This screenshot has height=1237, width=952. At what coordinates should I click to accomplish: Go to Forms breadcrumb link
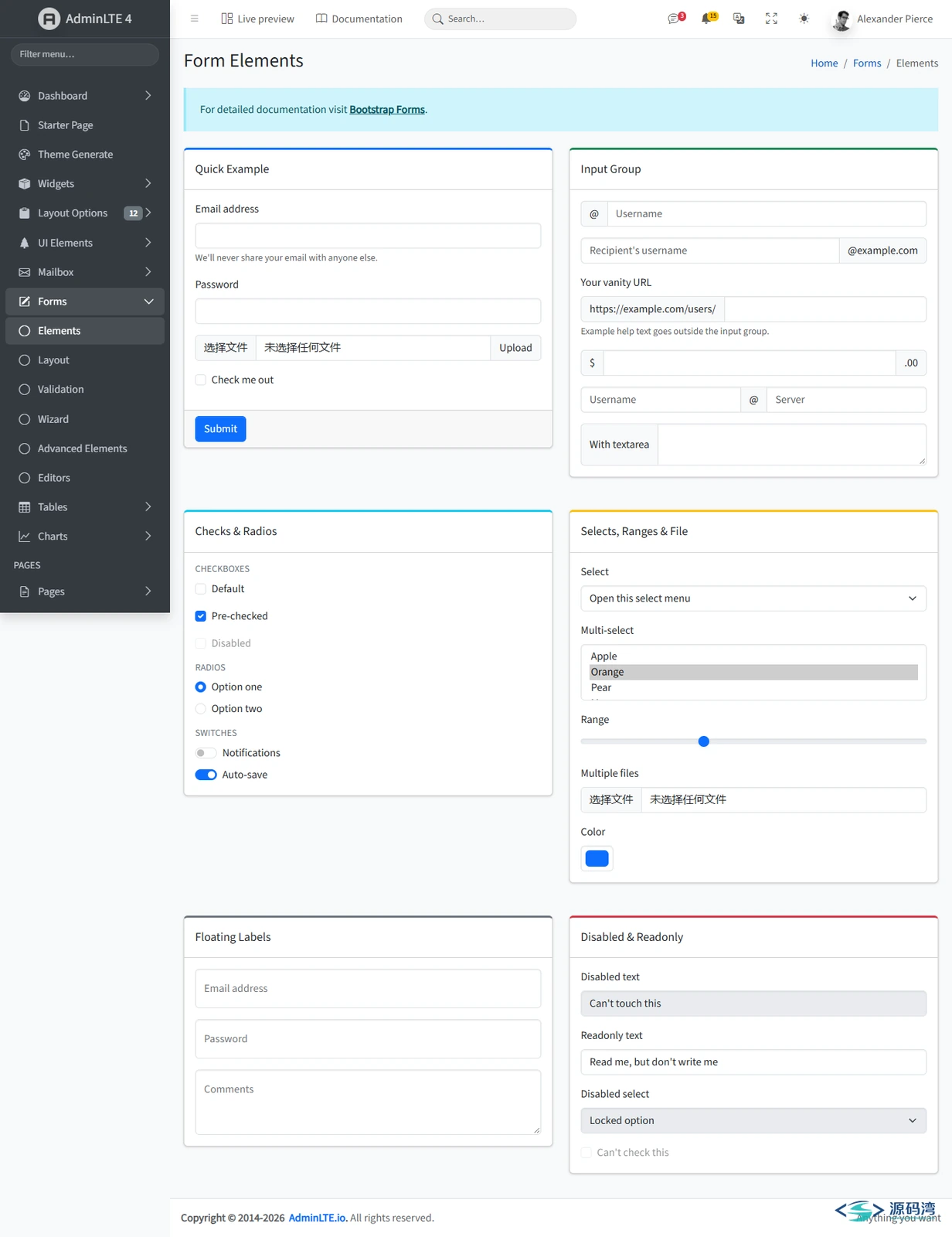point(867,63)
